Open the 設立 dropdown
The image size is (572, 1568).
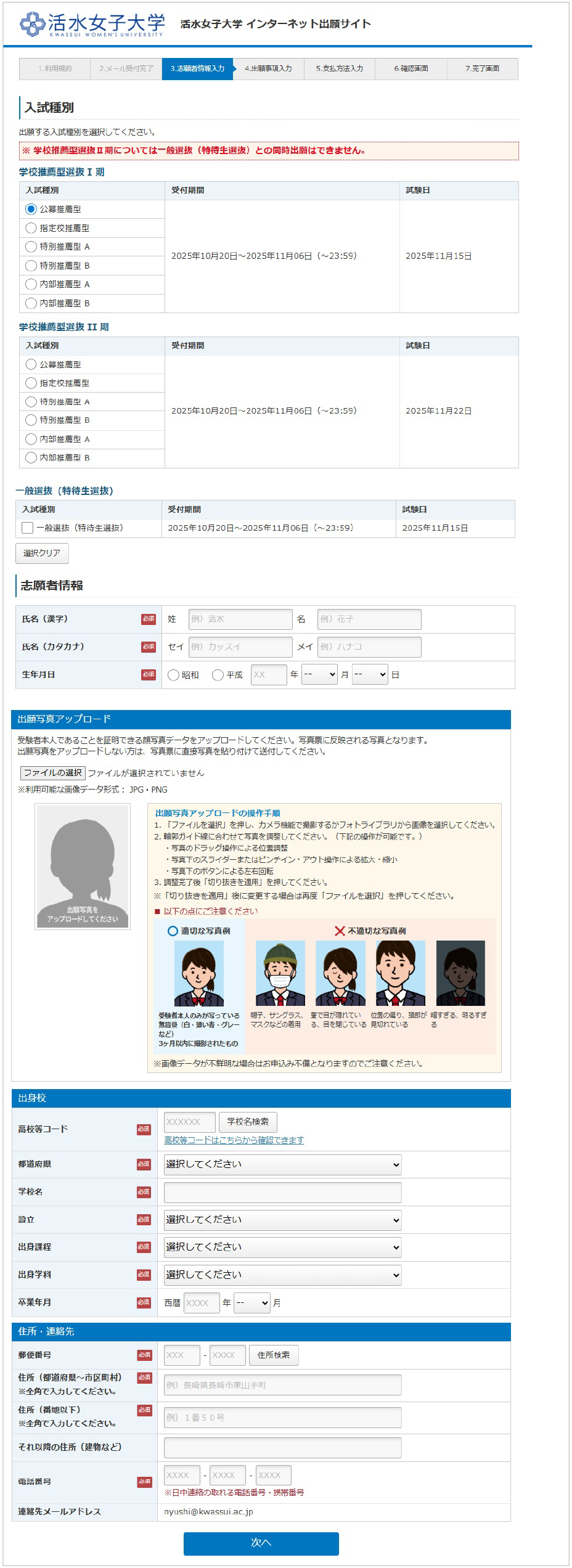click(x=282, y=1220)
